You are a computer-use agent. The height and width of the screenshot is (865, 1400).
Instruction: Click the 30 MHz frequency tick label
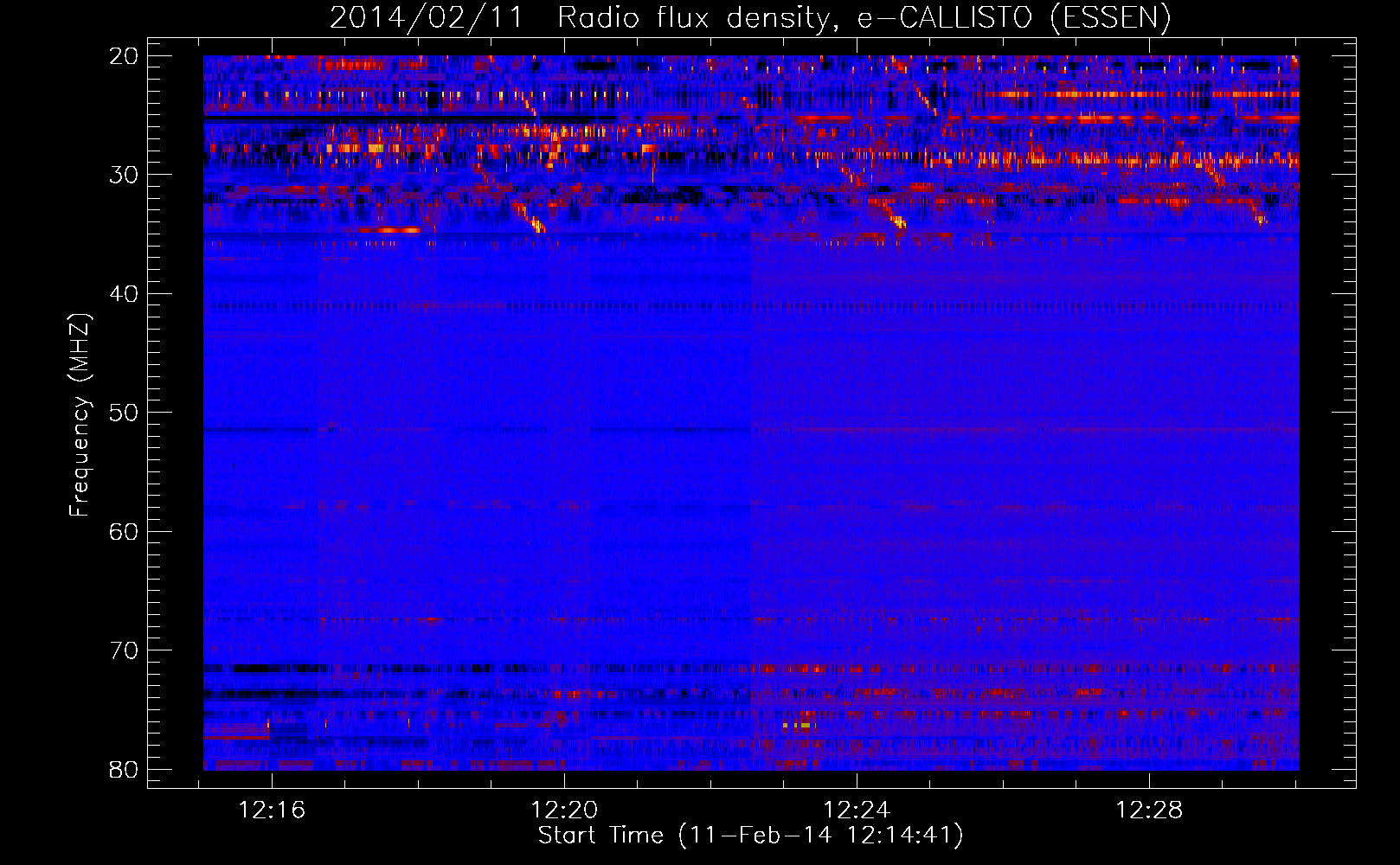124,175
